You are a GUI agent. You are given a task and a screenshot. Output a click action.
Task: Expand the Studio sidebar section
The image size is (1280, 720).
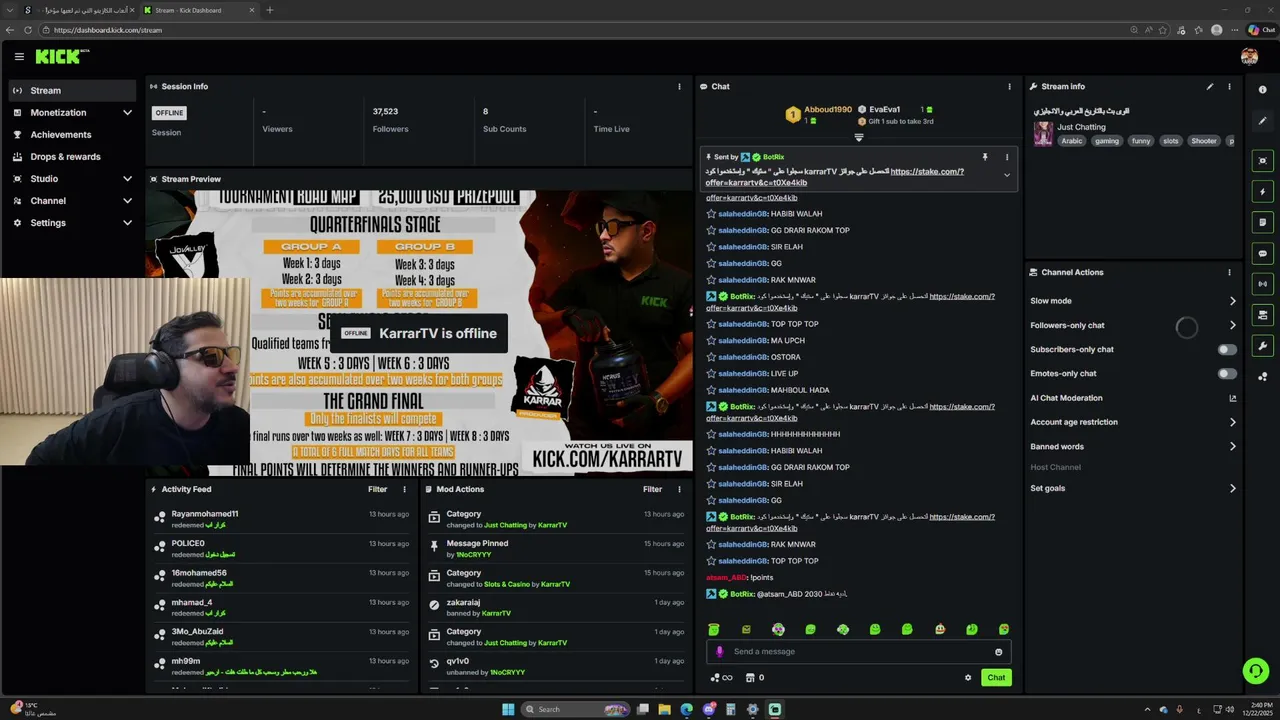point(127,179)
